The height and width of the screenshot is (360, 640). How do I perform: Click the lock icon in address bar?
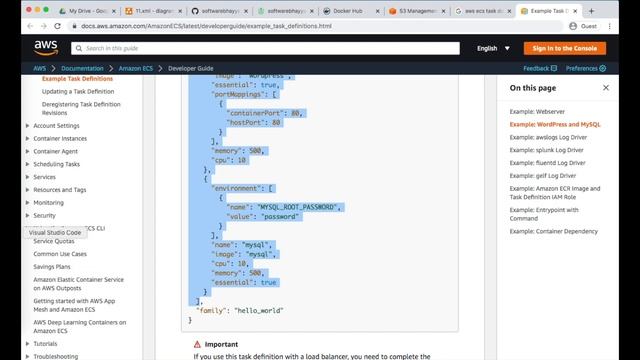pos(74,26)
